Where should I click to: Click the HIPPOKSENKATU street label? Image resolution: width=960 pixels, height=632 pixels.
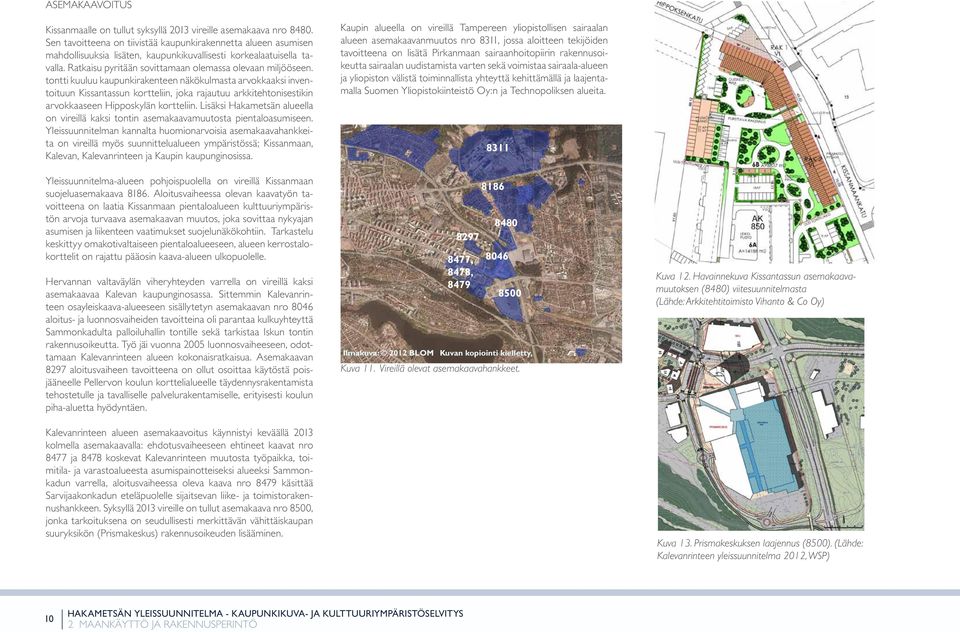coord(679,12)
